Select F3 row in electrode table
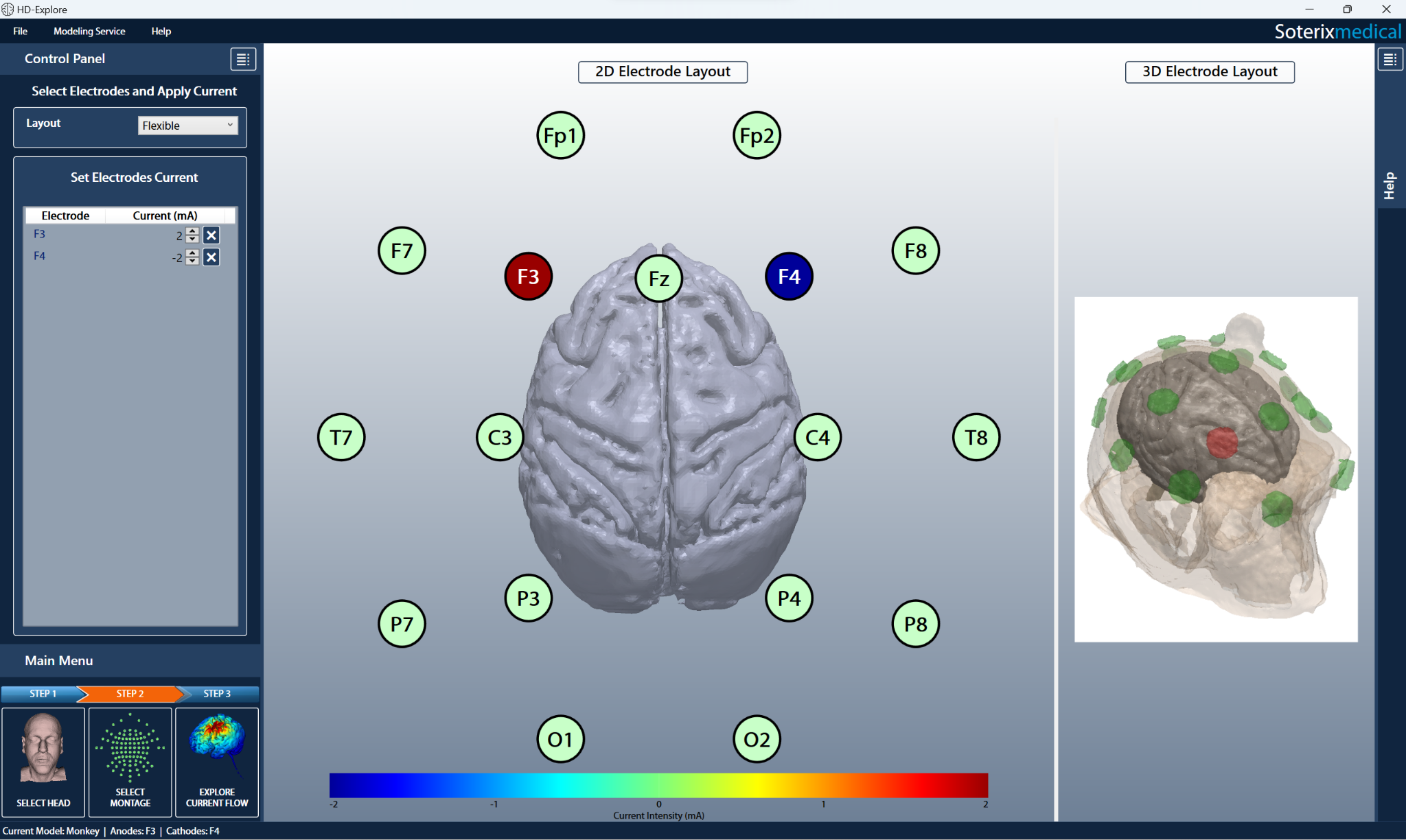Image resolution: width=1406 pixels, height=840 pixels. [x=130, y=235]
